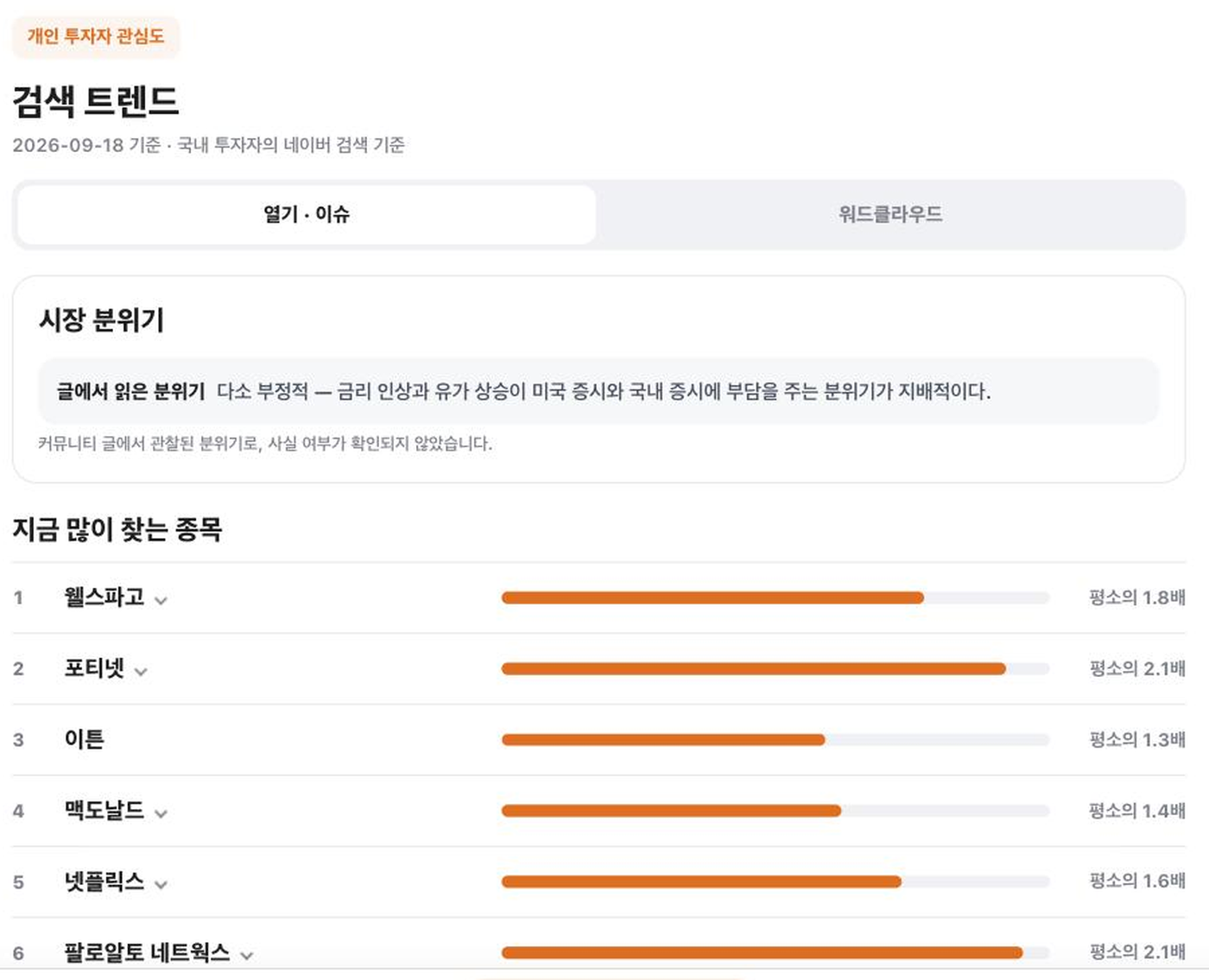Click the 지금 많이 찾는 종목 heading
Screen dimensions: 1209x980
coord(117,528)
